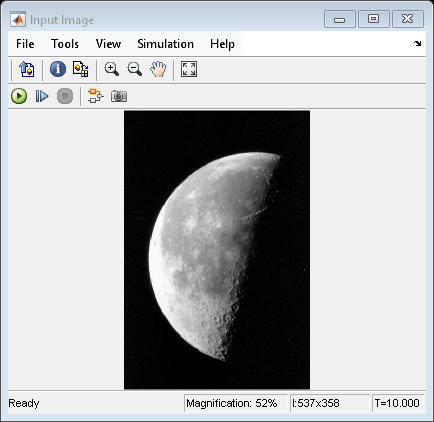Click the Step Forward simulation button
This screenshot has width=434, height=422.
pyautogui.click(x=42, y=96)
